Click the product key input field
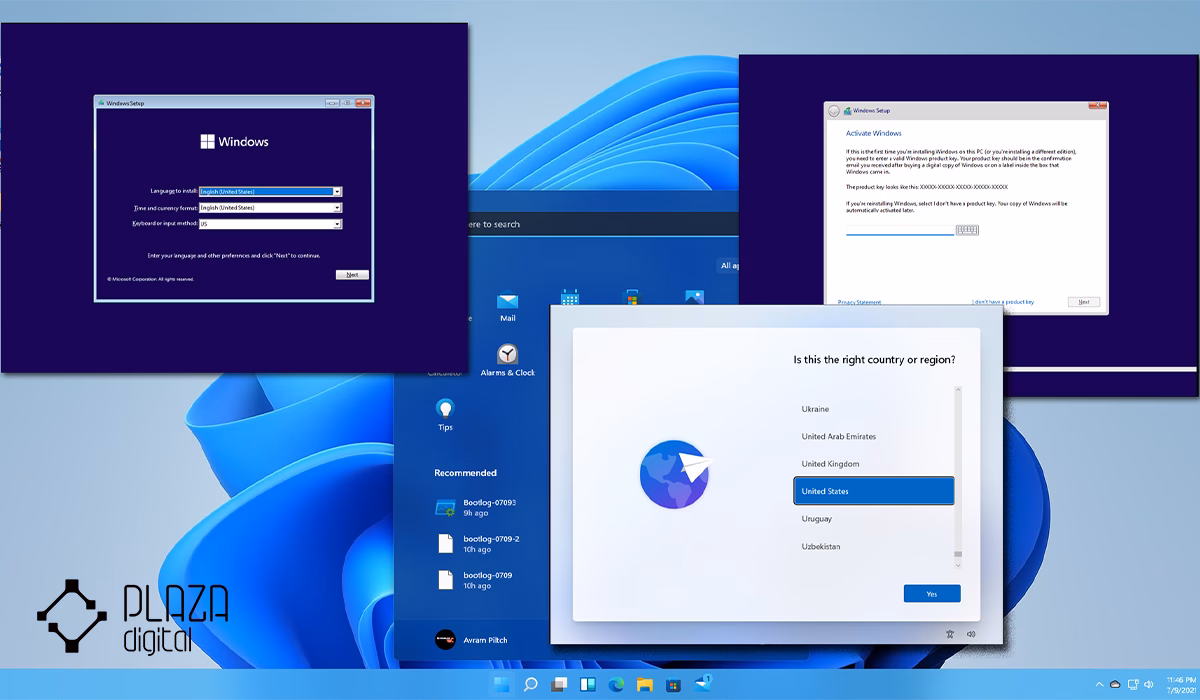Screen dimensions: 1200x700 click(899, 230)
